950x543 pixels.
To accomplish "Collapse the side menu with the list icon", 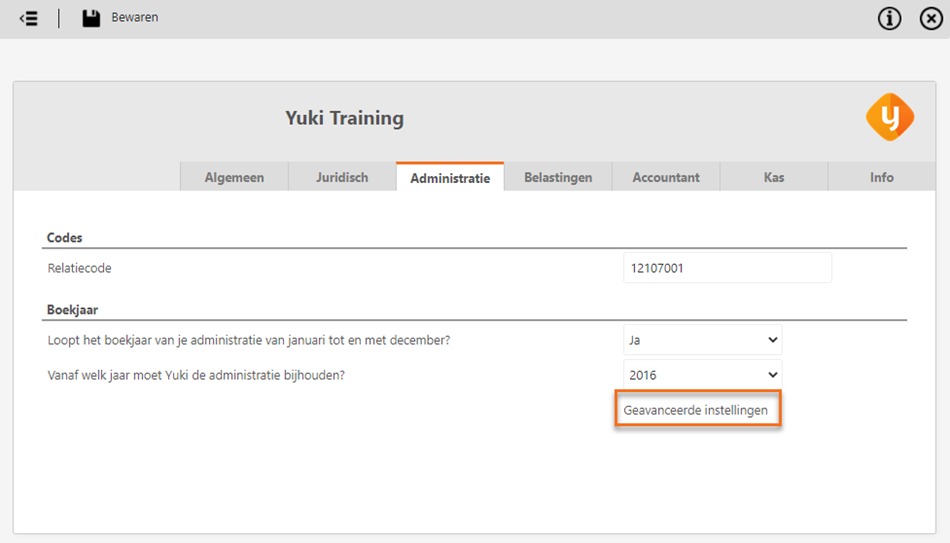I will coord(28,18).
